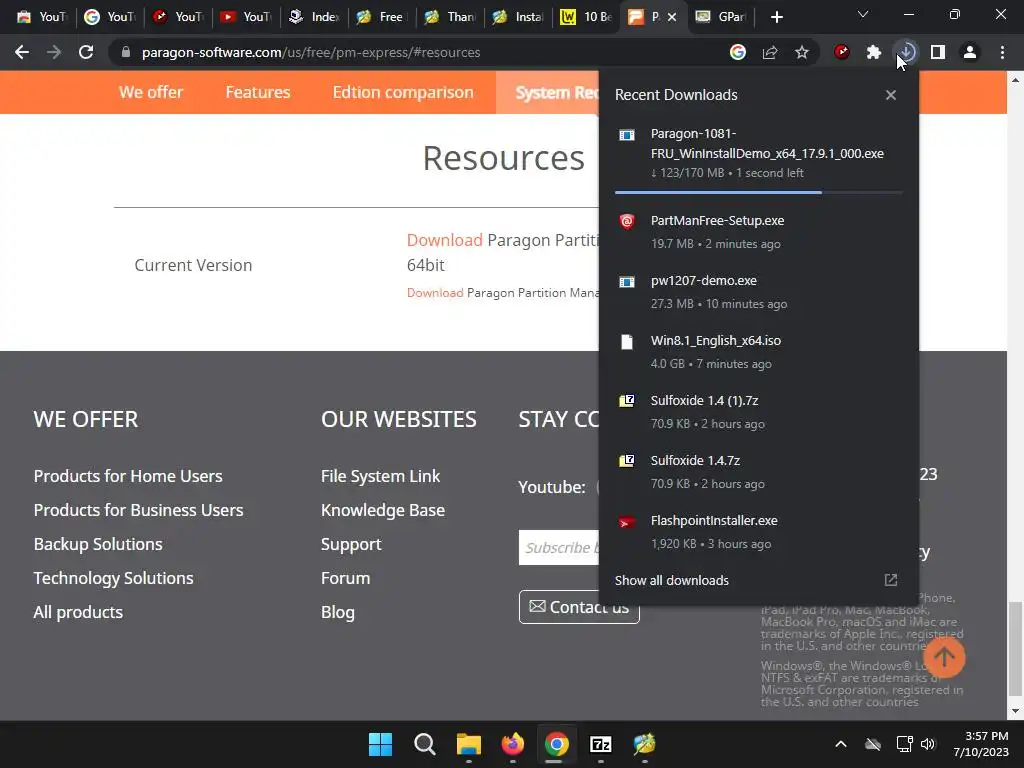The height and width of the screenshot is (768, 1024).
Task: Click the Subscribe email input field
Action: 559,547
